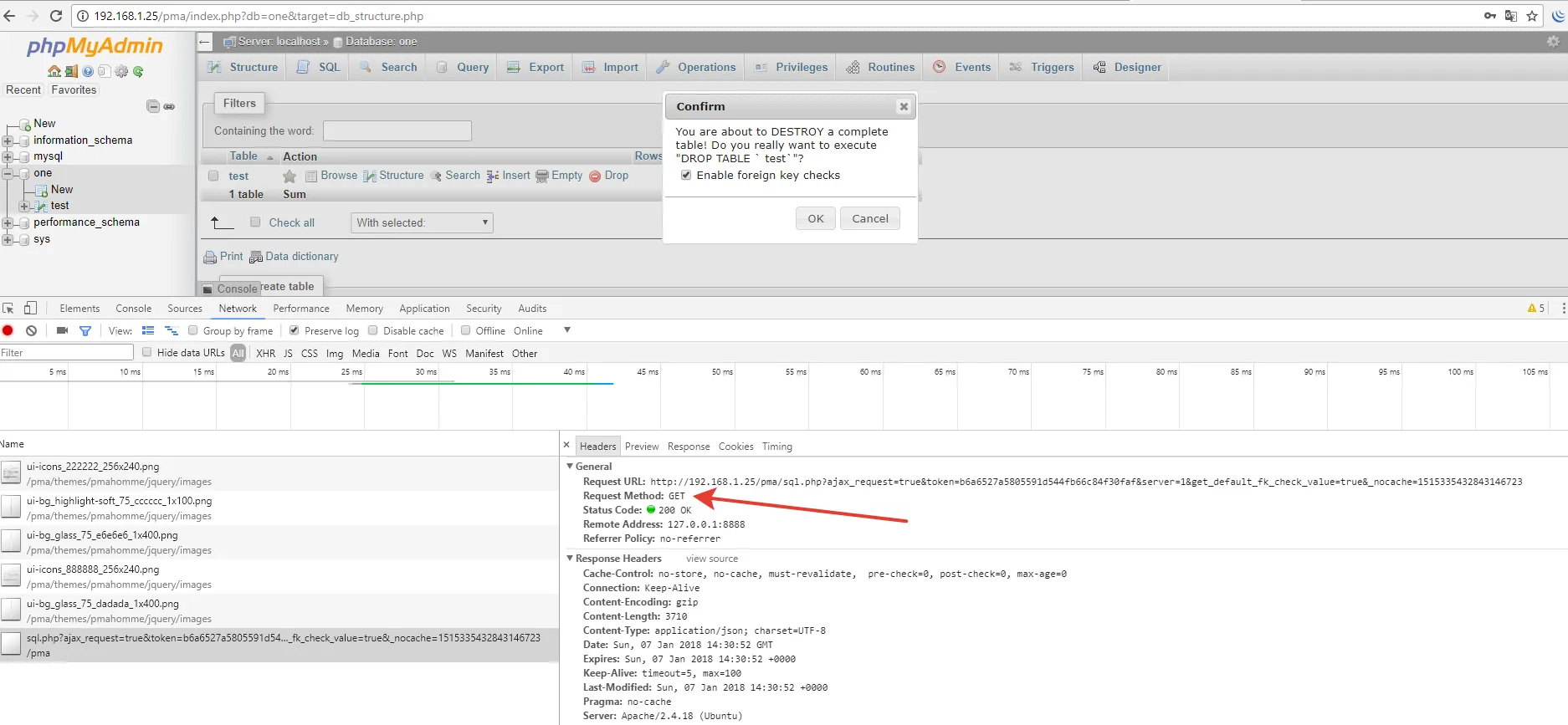Filter network requests by XHR type
The height and width of the screenshot is (725, 1568).
pos(265,353)
